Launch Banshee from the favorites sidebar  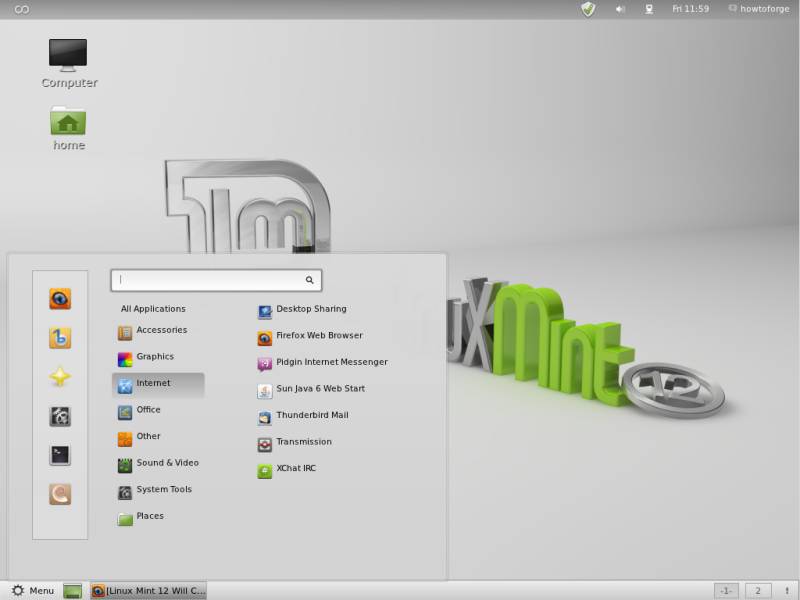60,338
